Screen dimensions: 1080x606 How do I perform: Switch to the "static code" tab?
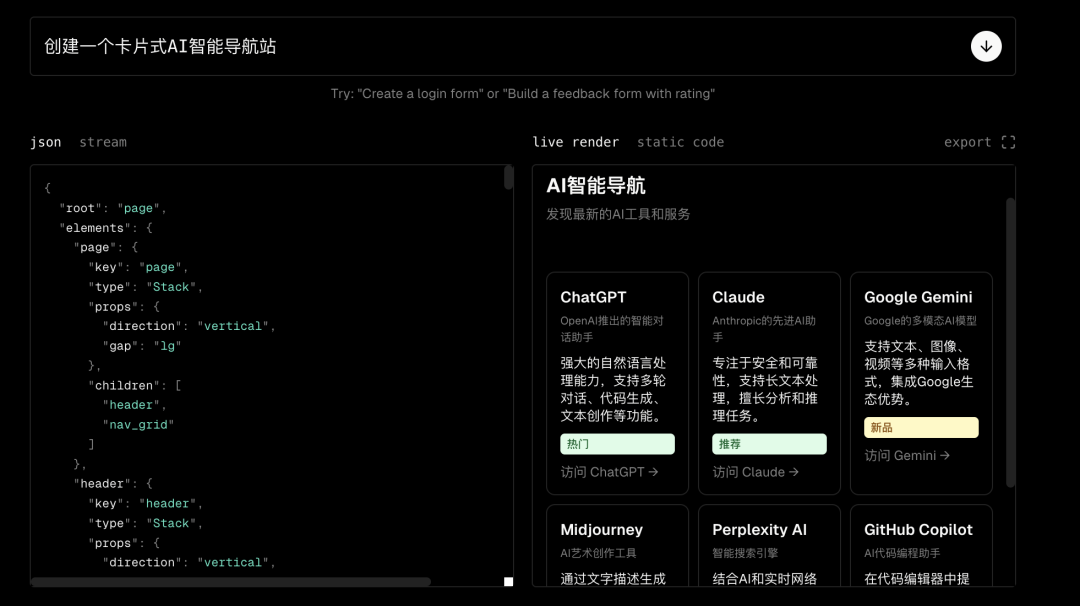[x=680, y=141]
